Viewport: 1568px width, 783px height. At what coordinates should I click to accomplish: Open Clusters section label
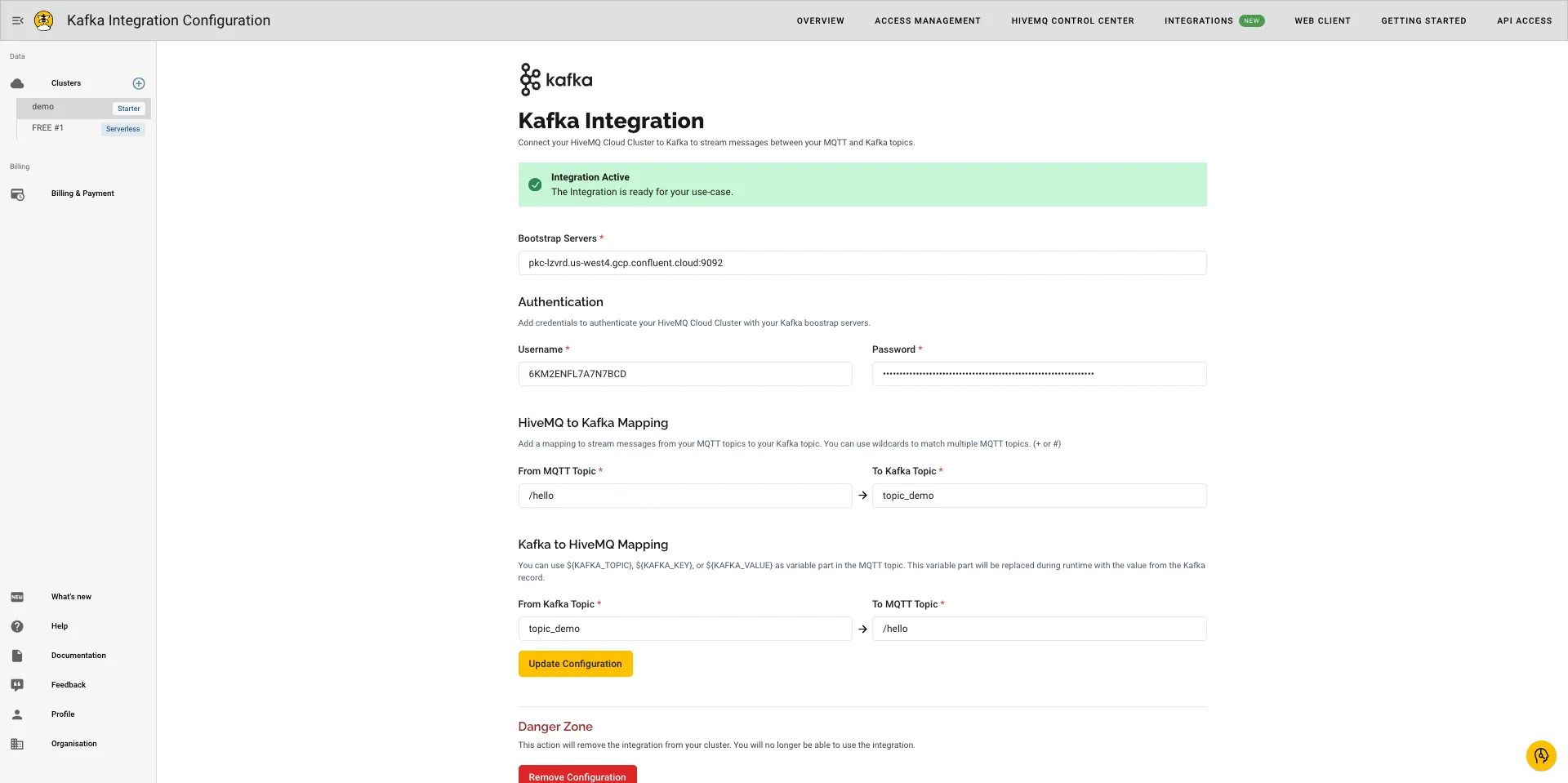66,83
